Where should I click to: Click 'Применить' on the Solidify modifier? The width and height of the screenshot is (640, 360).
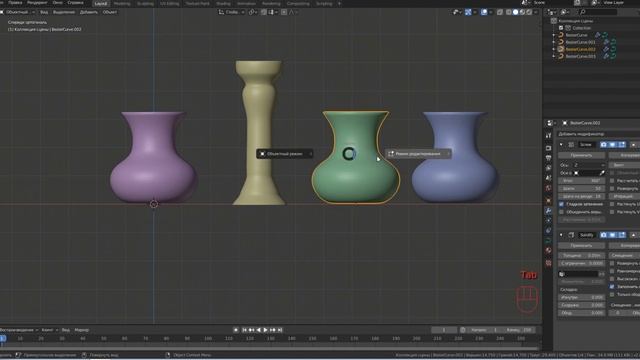coord(582,246)
